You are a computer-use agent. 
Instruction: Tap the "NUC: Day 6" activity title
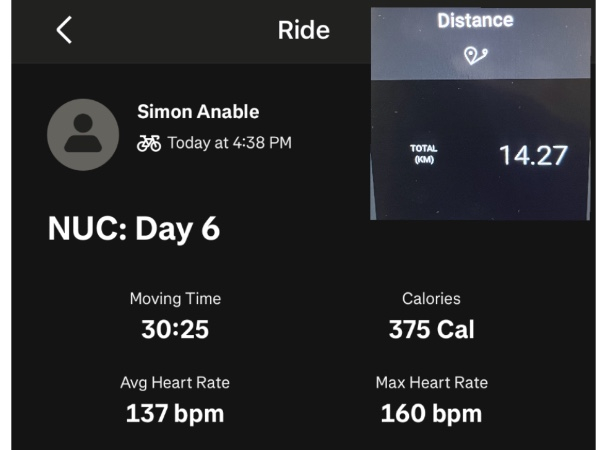coord(134,229)
